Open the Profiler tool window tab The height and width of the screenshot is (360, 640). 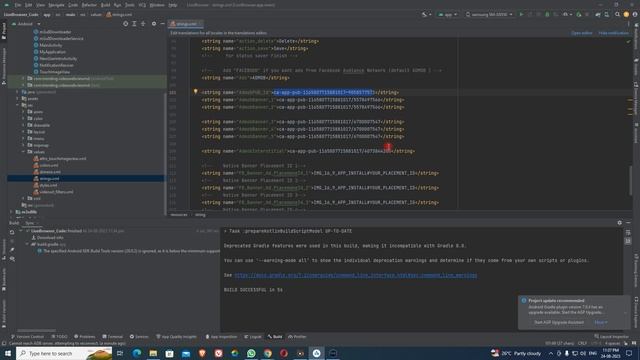point(298,336)
